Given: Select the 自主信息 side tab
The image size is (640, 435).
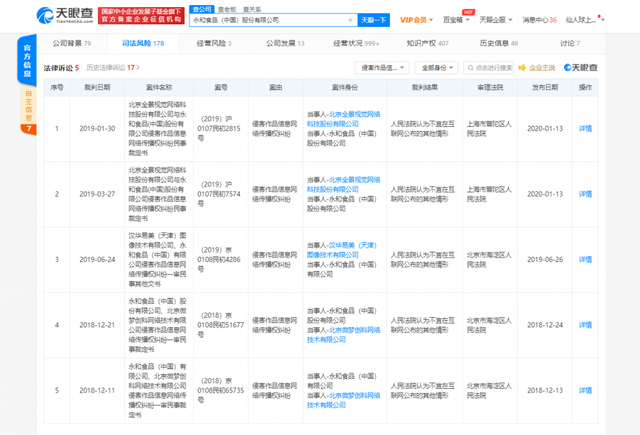Looking at the screenshot, I should [28, 106].
